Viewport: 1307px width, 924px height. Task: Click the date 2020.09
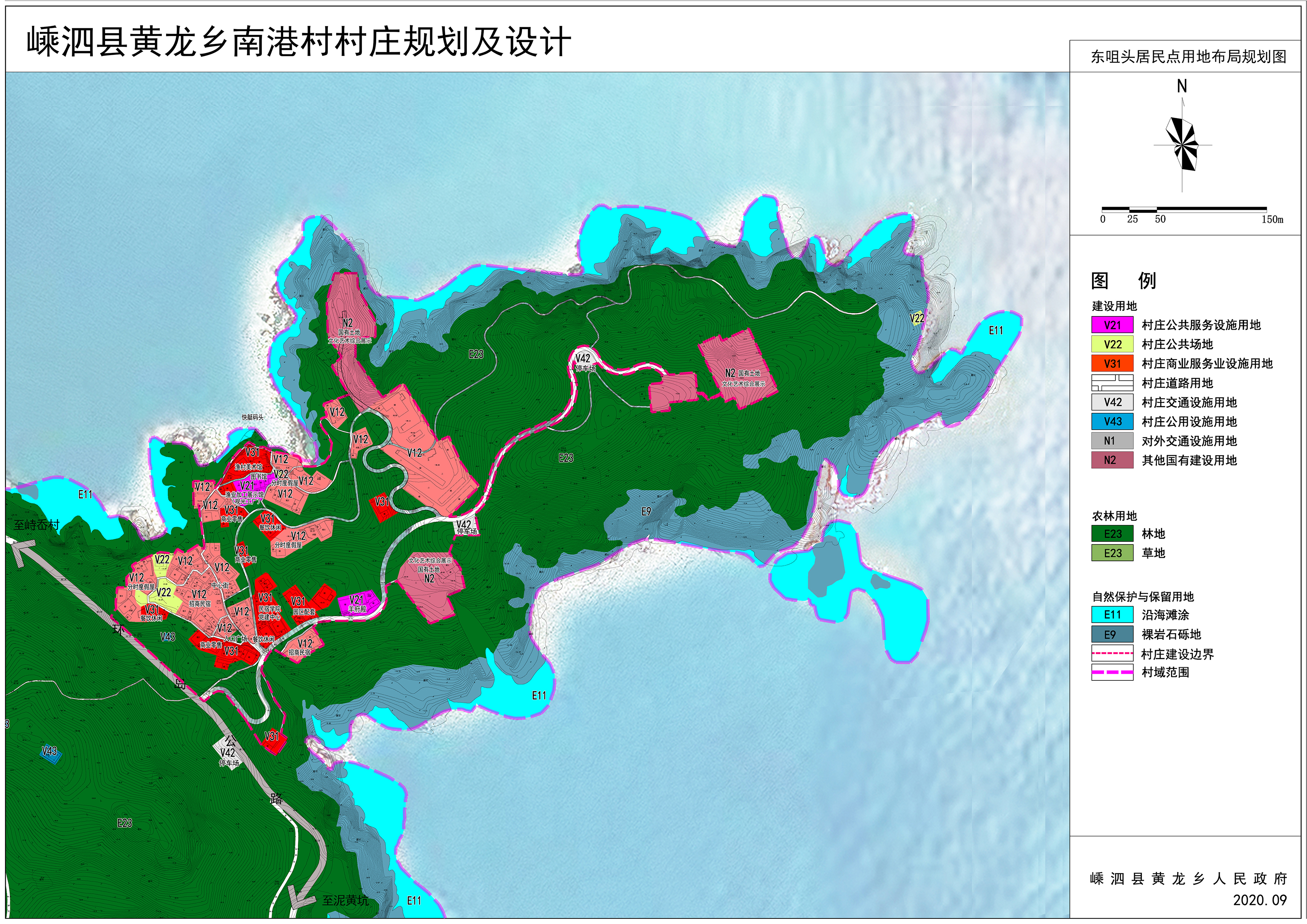pyautogui.click(x=1260, y=901)
